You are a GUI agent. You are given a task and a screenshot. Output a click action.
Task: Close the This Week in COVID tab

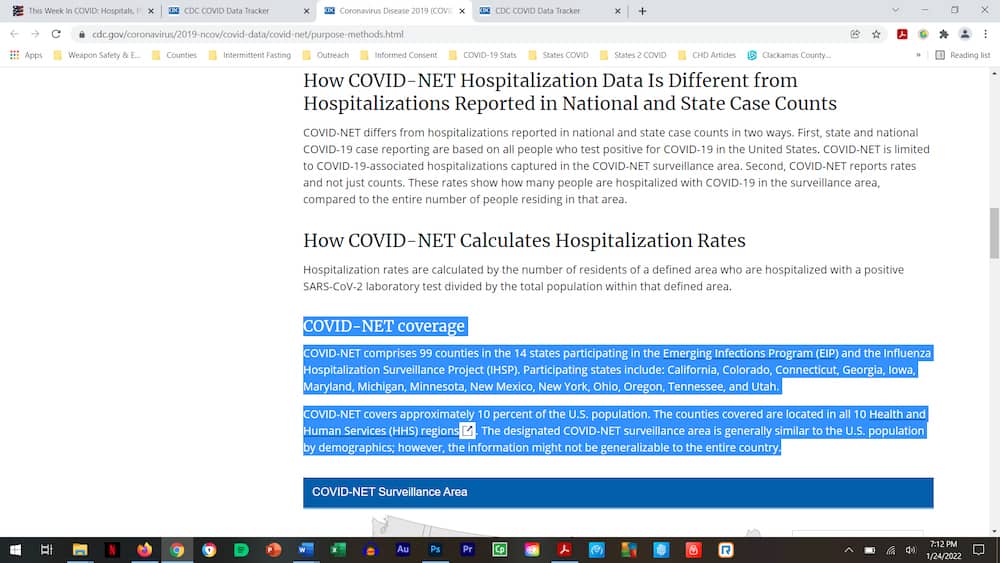151,11
